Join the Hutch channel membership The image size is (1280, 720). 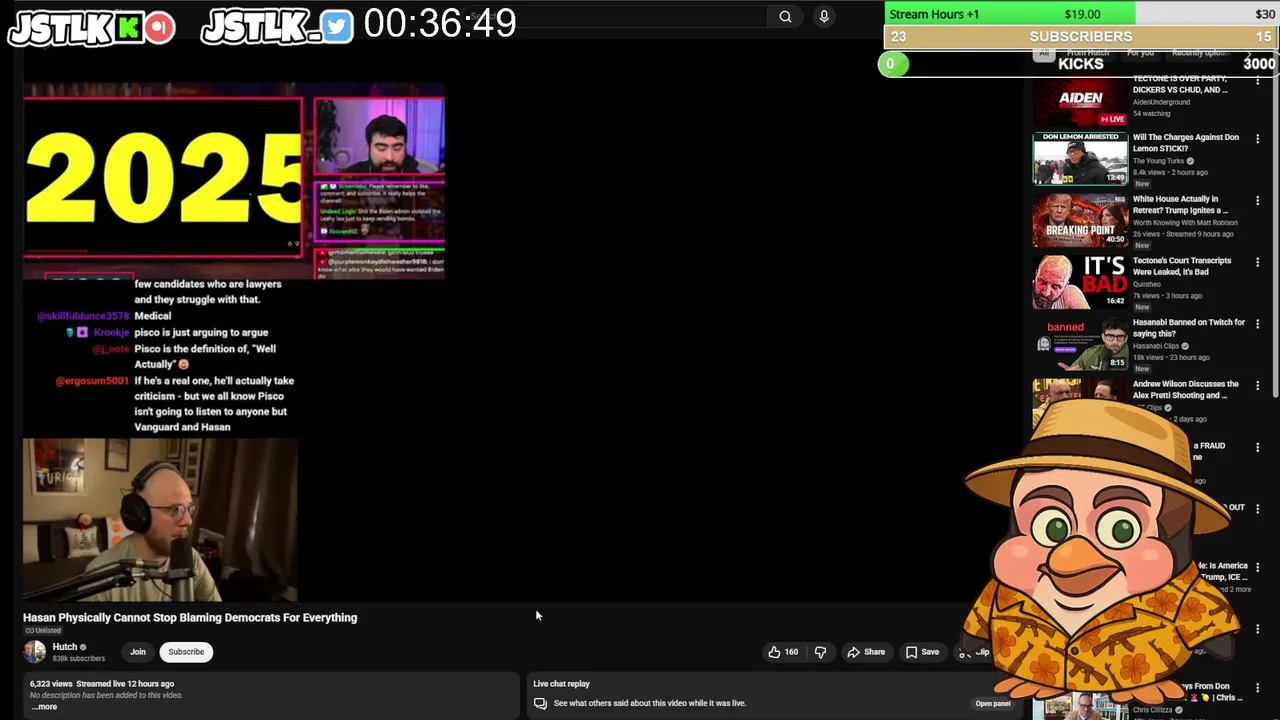coord(138,652)
